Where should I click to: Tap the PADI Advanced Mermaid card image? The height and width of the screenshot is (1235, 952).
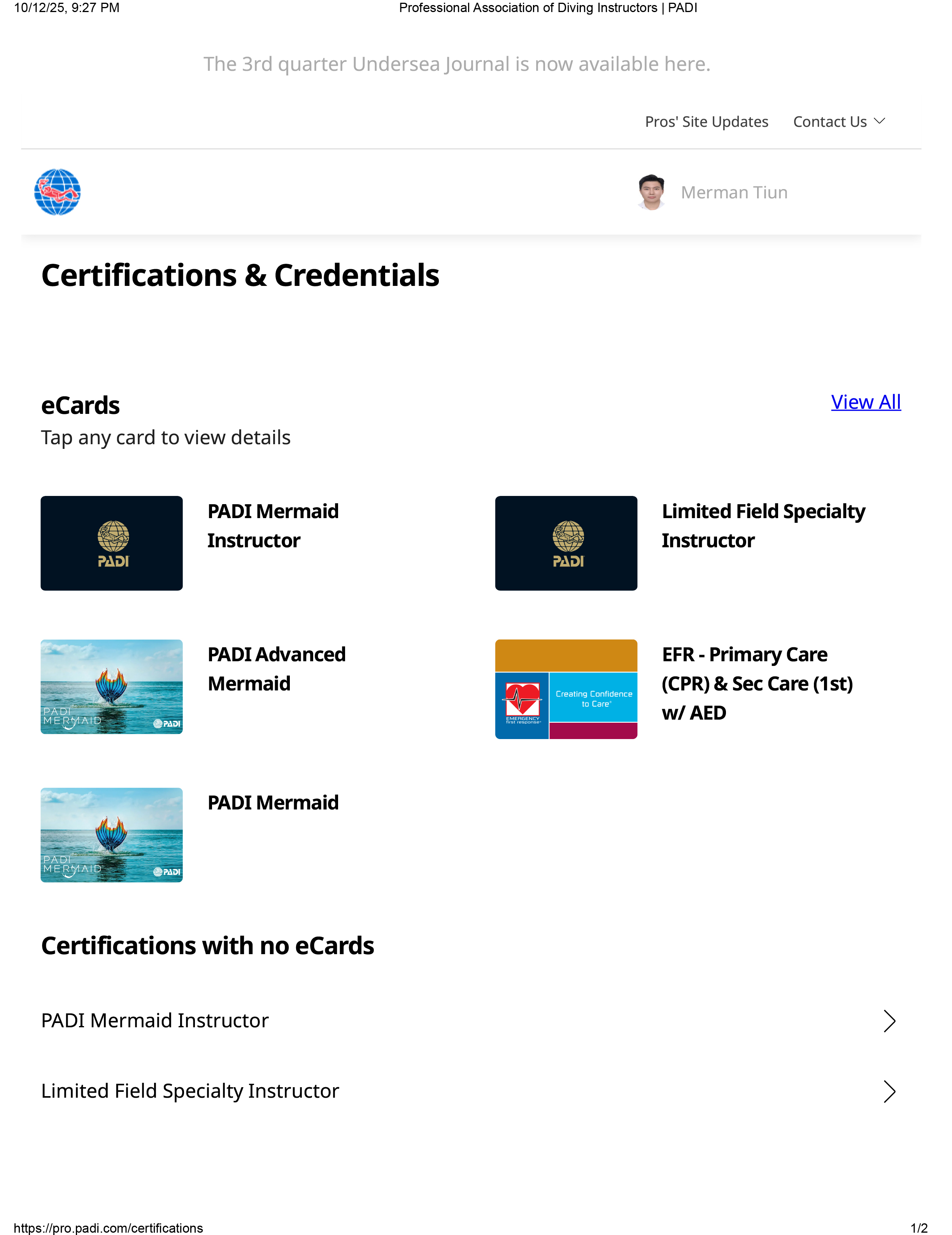pos(111,687)
